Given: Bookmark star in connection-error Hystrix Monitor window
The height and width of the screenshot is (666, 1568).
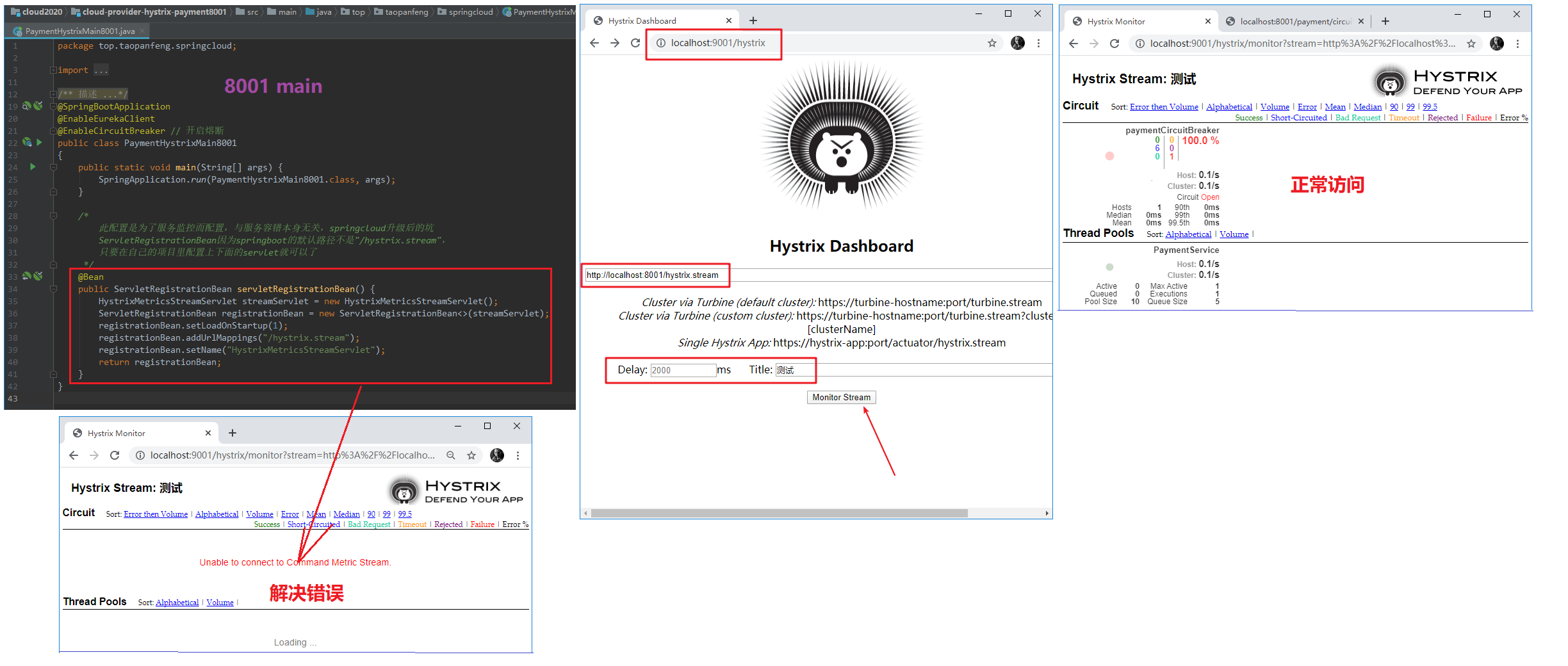Looking at the screenshot, I should click(x=471, y=455).
